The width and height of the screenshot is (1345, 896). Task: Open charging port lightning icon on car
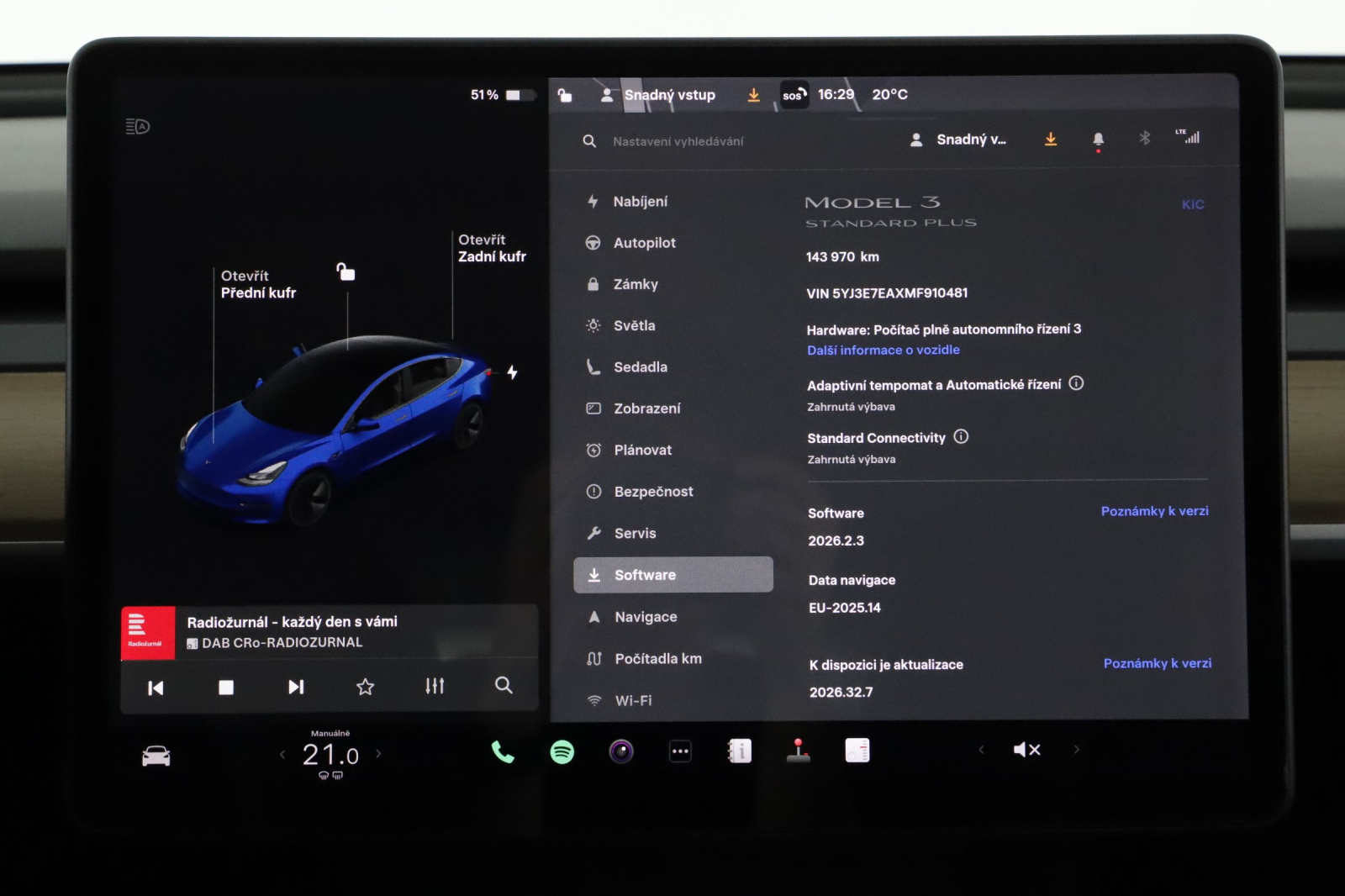pos(512,372)
